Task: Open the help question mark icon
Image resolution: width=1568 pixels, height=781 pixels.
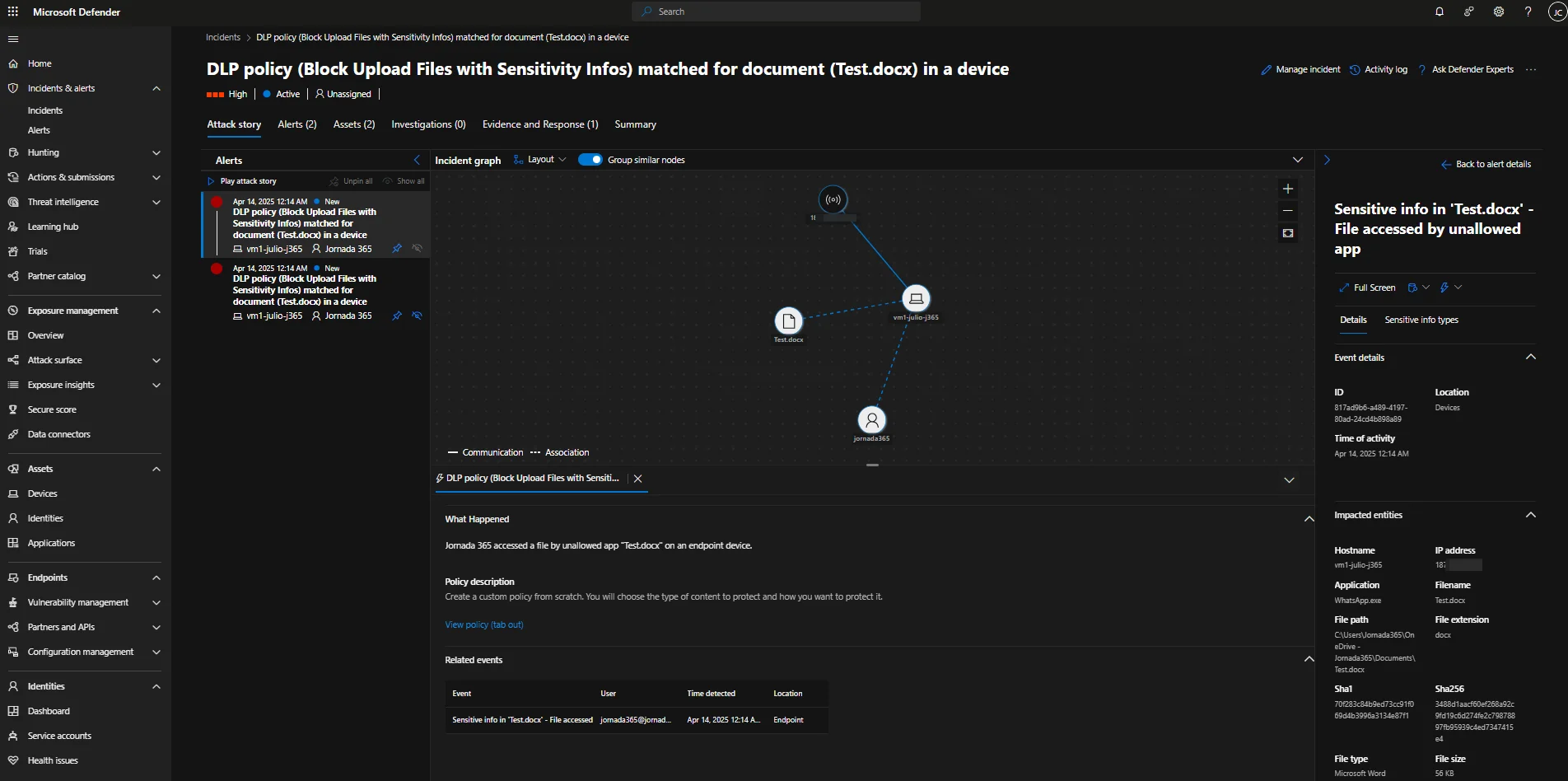Action: tap(1528, 12)
